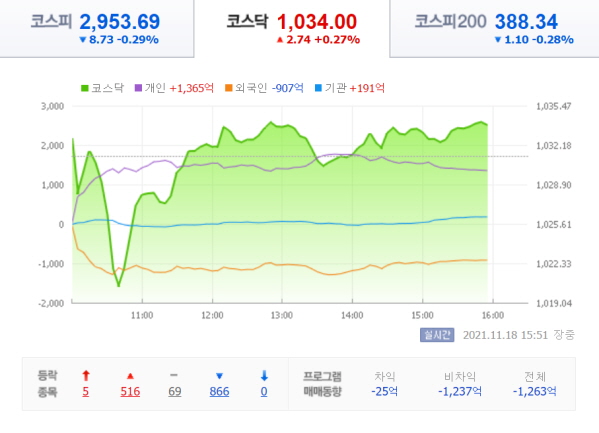Screen dimensions: 599x433
Task: Click the timestamp 2021.11.18 15:51
Action: point(505,335)
